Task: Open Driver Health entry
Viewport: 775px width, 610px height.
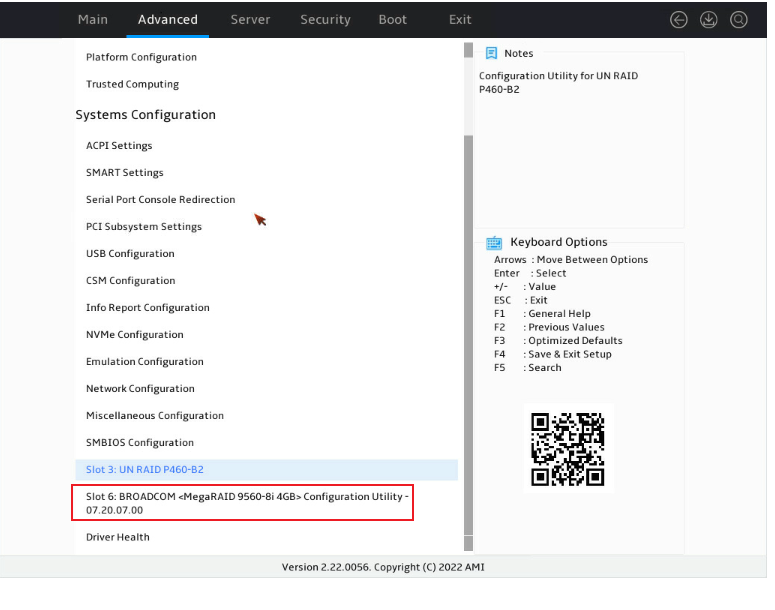Action: click(x=118, y=537)
